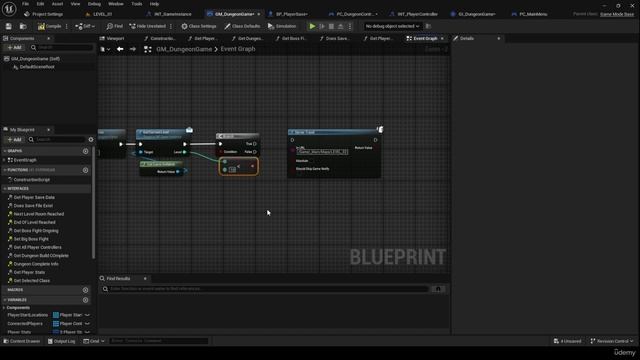Open the Asset menu
640x360 pixels.
point(57,4)
